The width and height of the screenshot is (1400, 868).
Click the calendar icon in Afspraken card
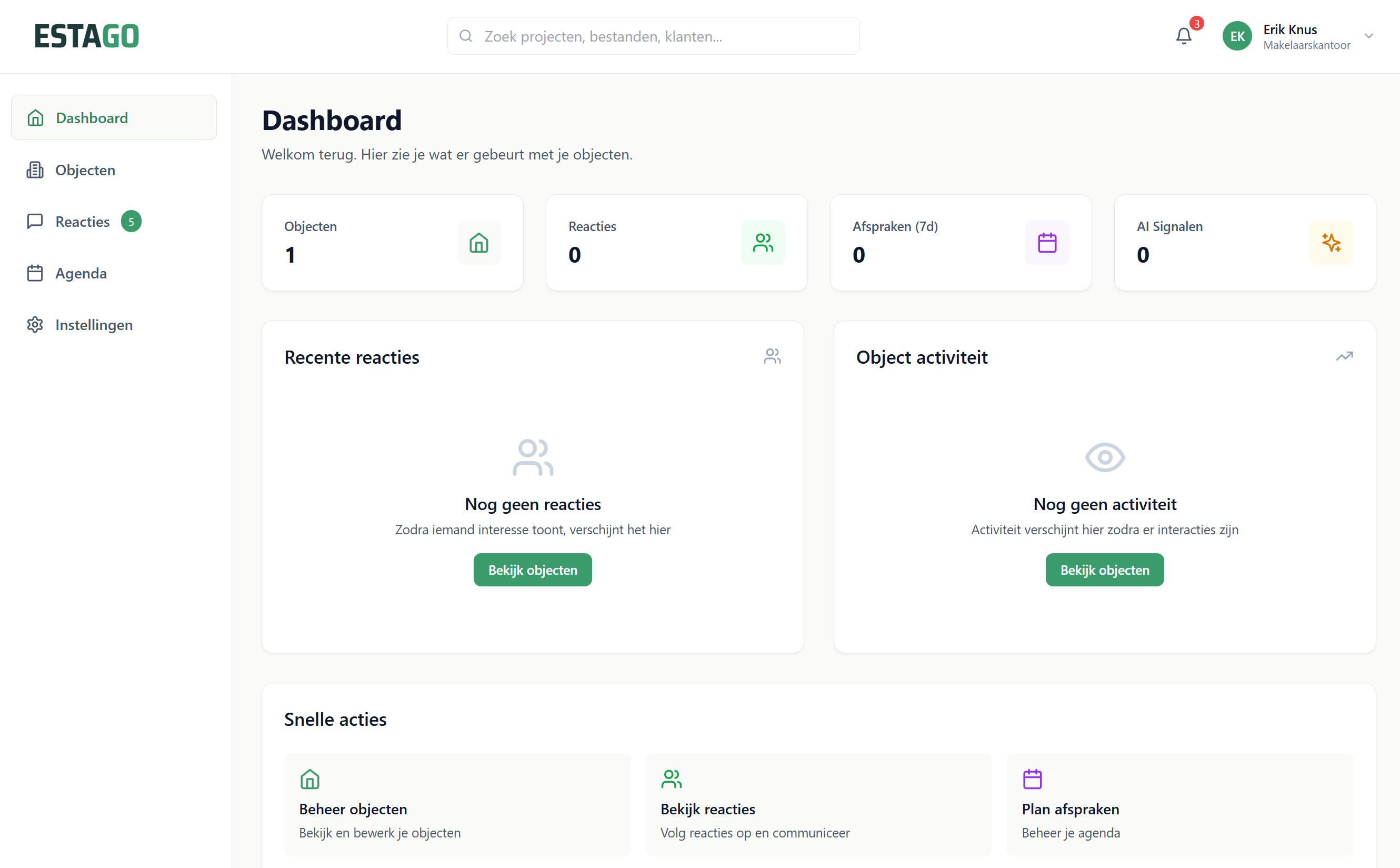(1047, 243)
